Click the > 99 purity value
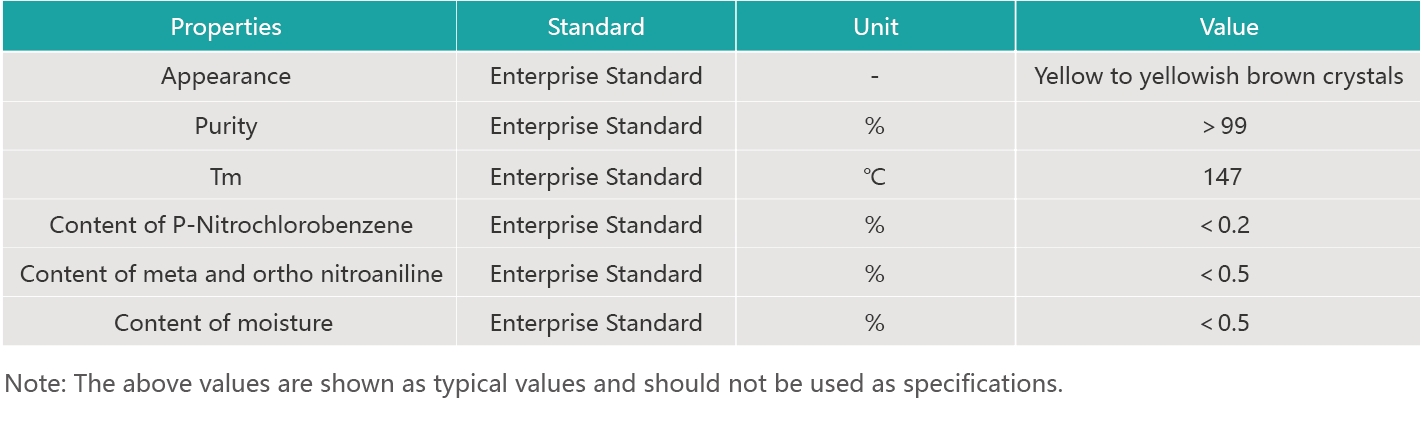The height and width of the screenshot is (427, 1422). (x=1224, y=126)
